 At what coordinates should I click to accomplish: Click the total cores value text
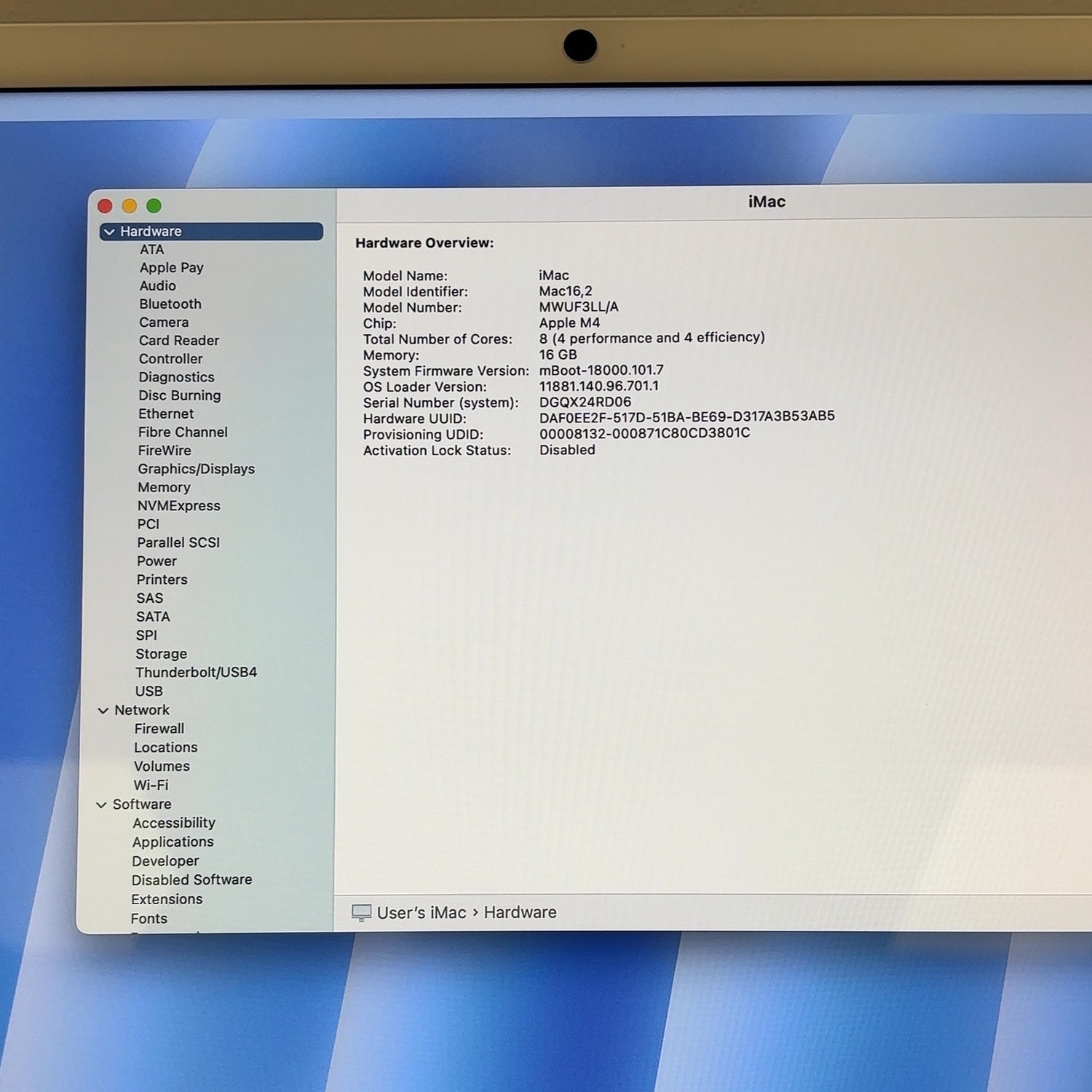pos(652,339)
